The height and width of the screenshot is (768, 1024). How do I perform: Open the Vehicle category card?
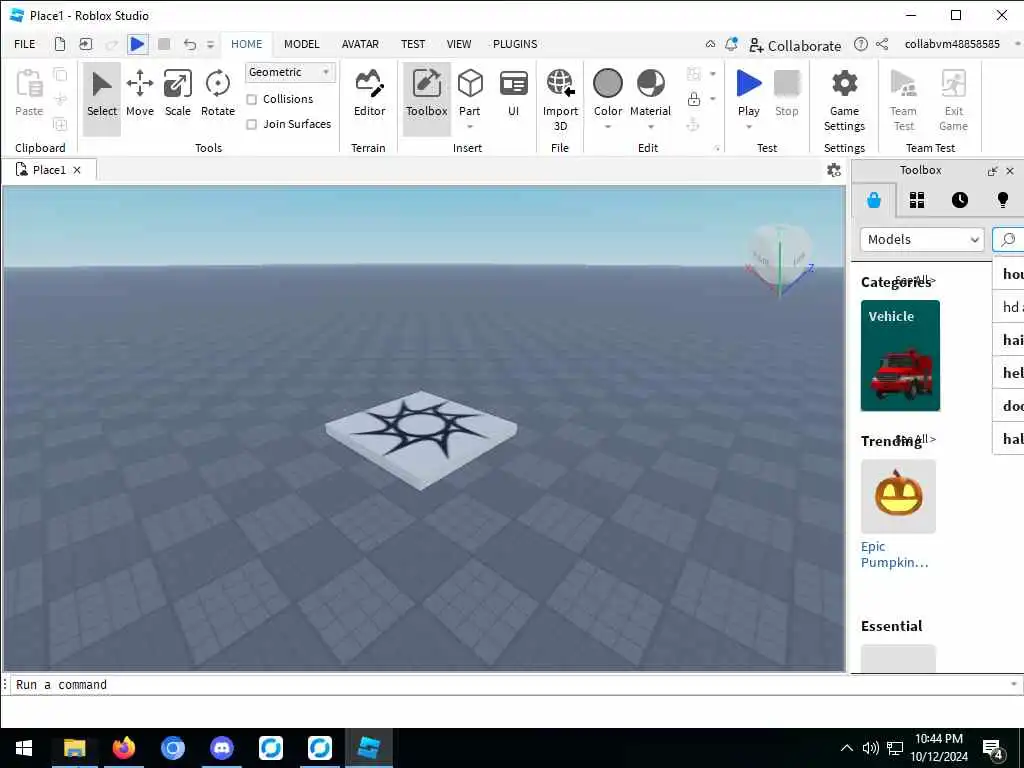click(900, 355)
